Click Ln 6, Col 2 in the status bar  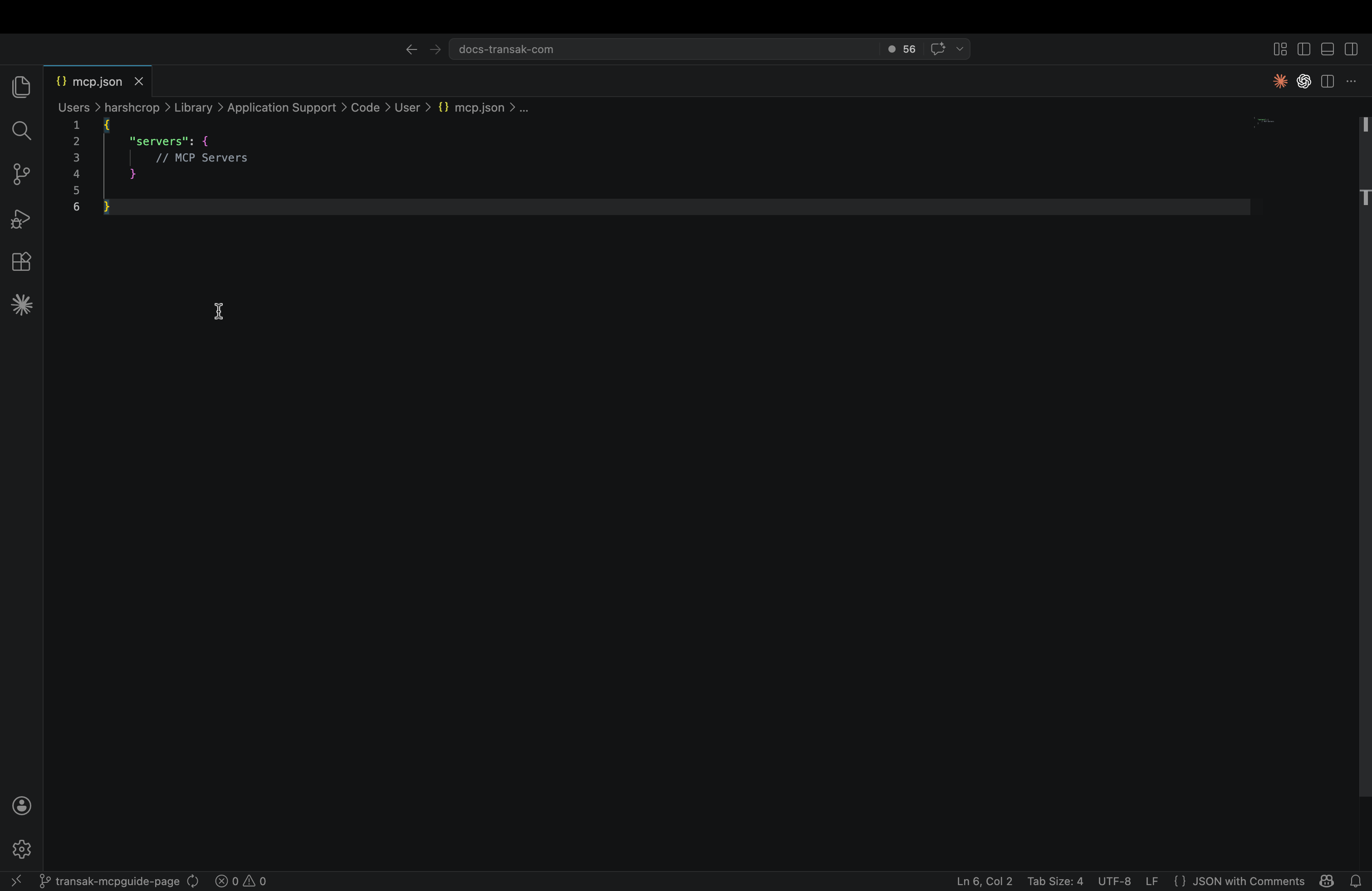tap(984, 881)
